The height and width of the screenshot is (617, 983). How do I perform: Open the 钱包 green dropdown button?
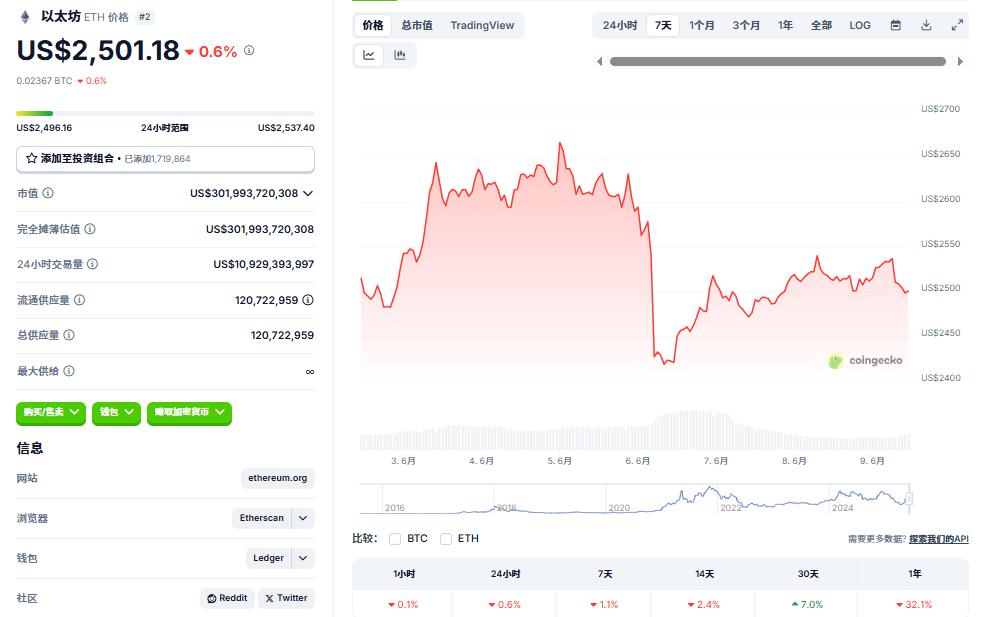(x=116, y=412)
